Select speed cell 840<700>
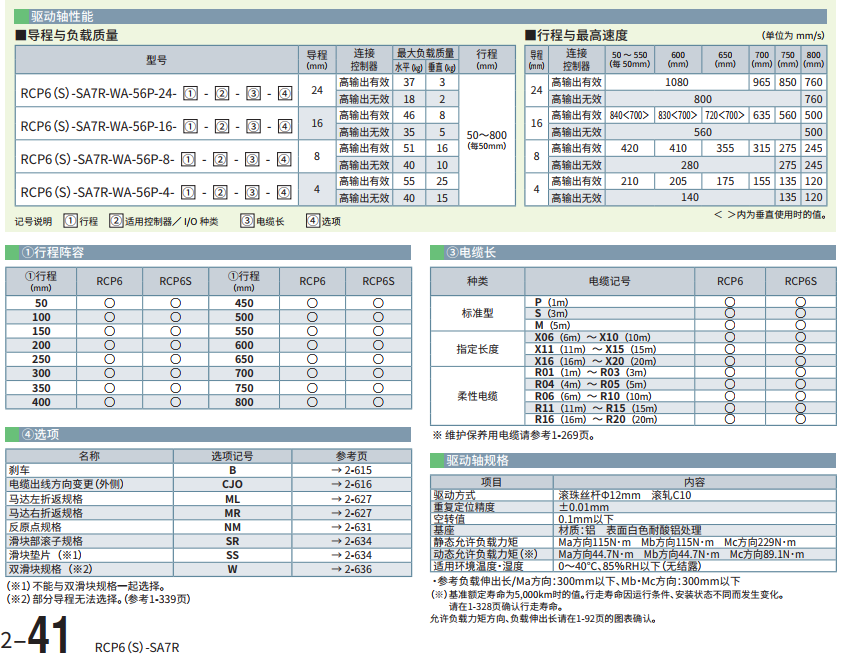This screenshot has height=655, width=845. [629, 115]
